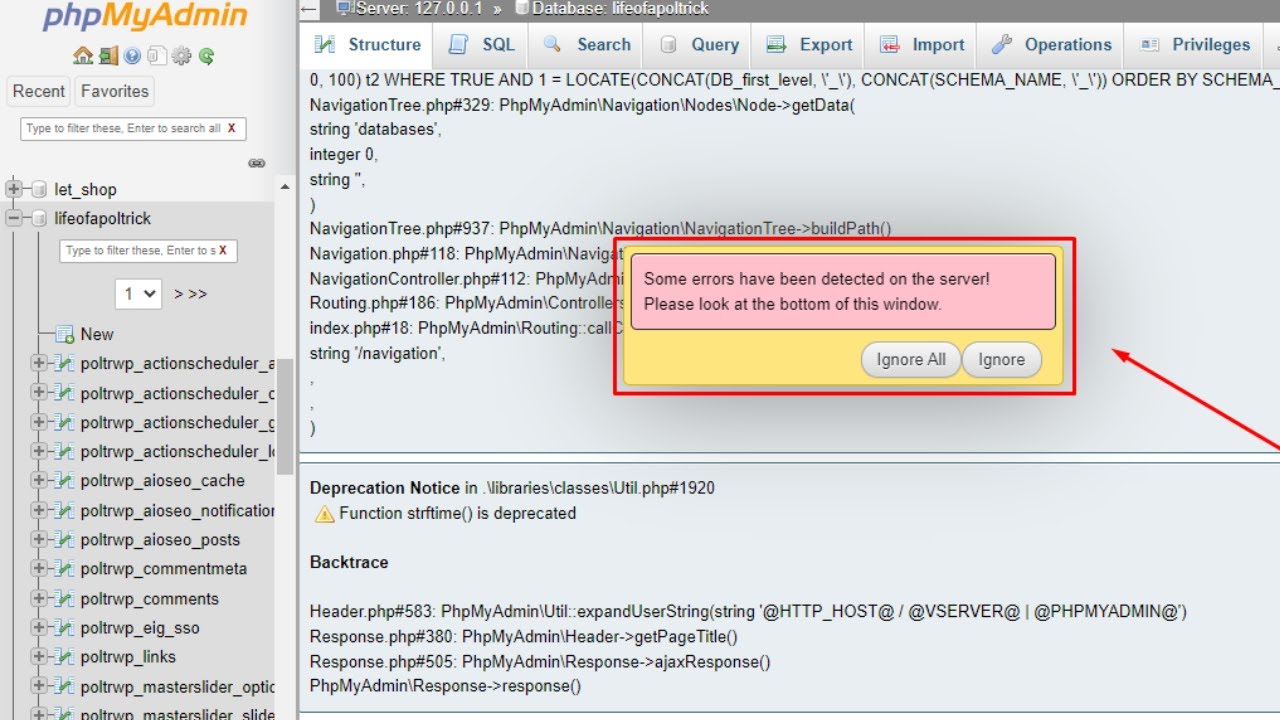Collapse the lifeofapoltrick database node

[x=14, y=218]
